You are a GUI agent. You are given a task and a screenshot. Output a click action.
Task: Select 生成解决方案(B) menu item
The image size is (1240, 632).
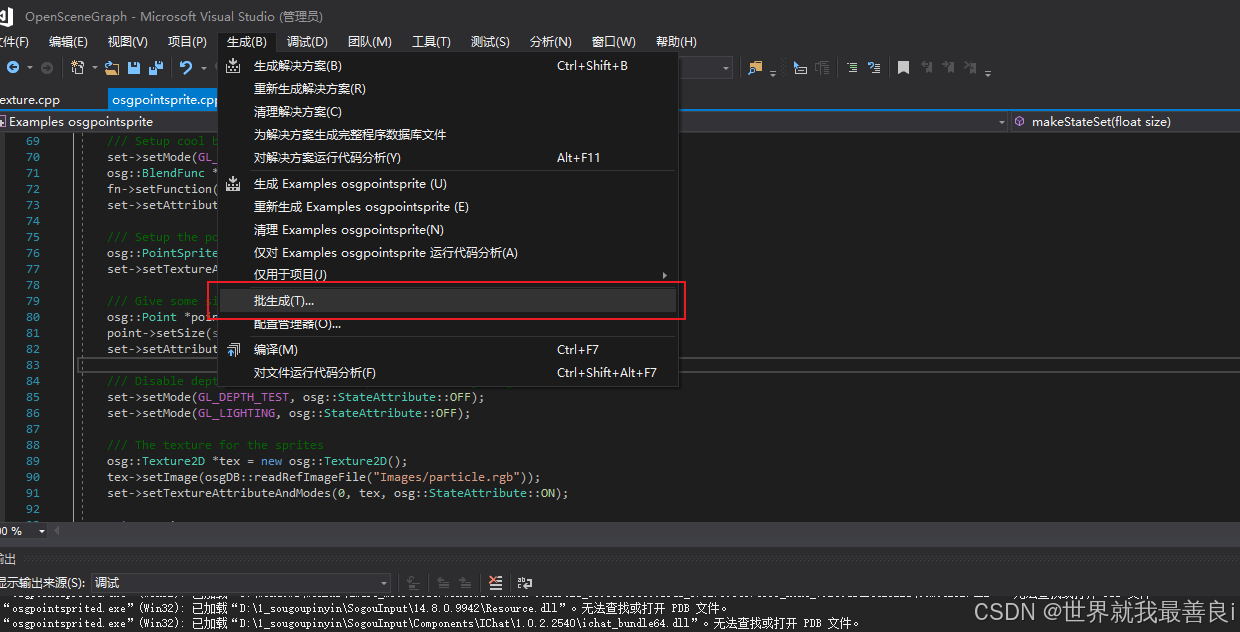(x=449, y=66)
